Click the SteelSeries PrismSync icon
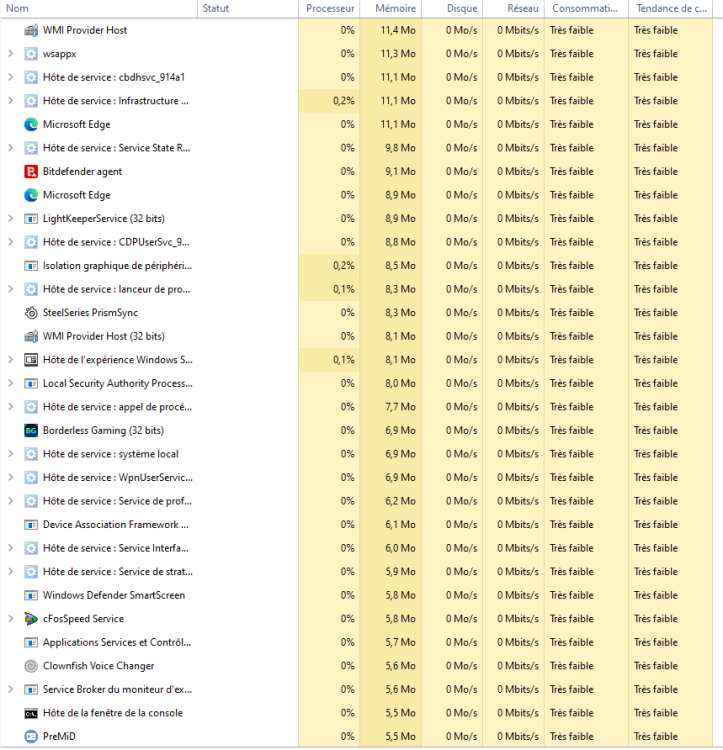This screenshot has width=723, height=750. [31, 312]
